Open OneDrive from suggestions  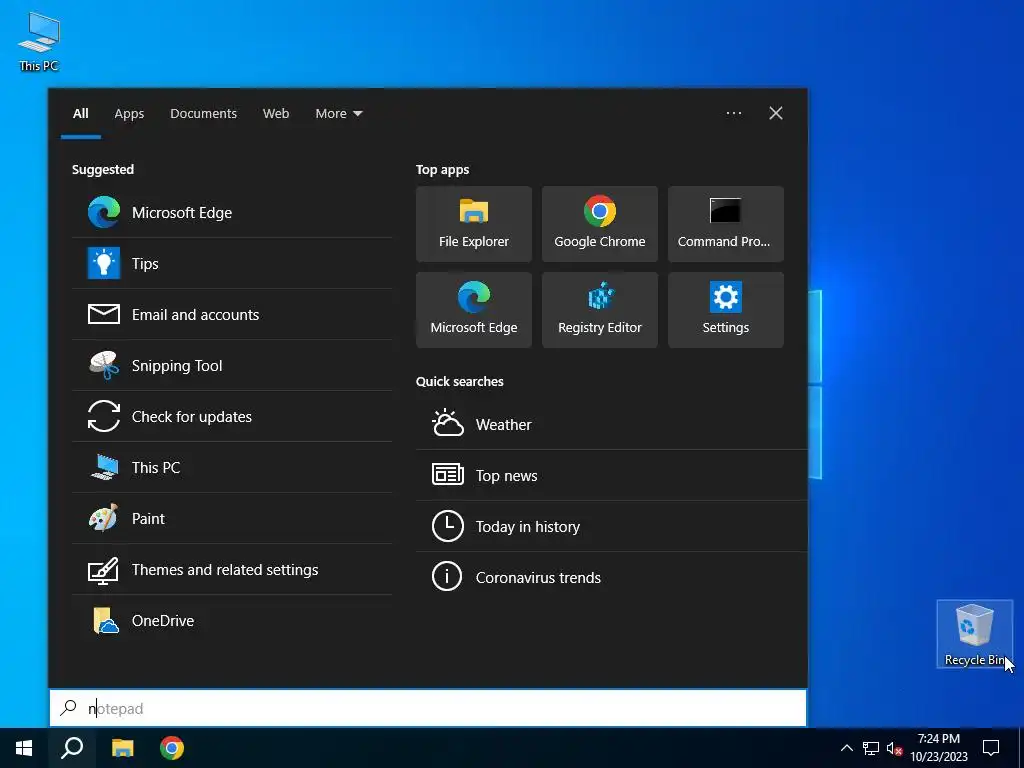tap(232, 620)
